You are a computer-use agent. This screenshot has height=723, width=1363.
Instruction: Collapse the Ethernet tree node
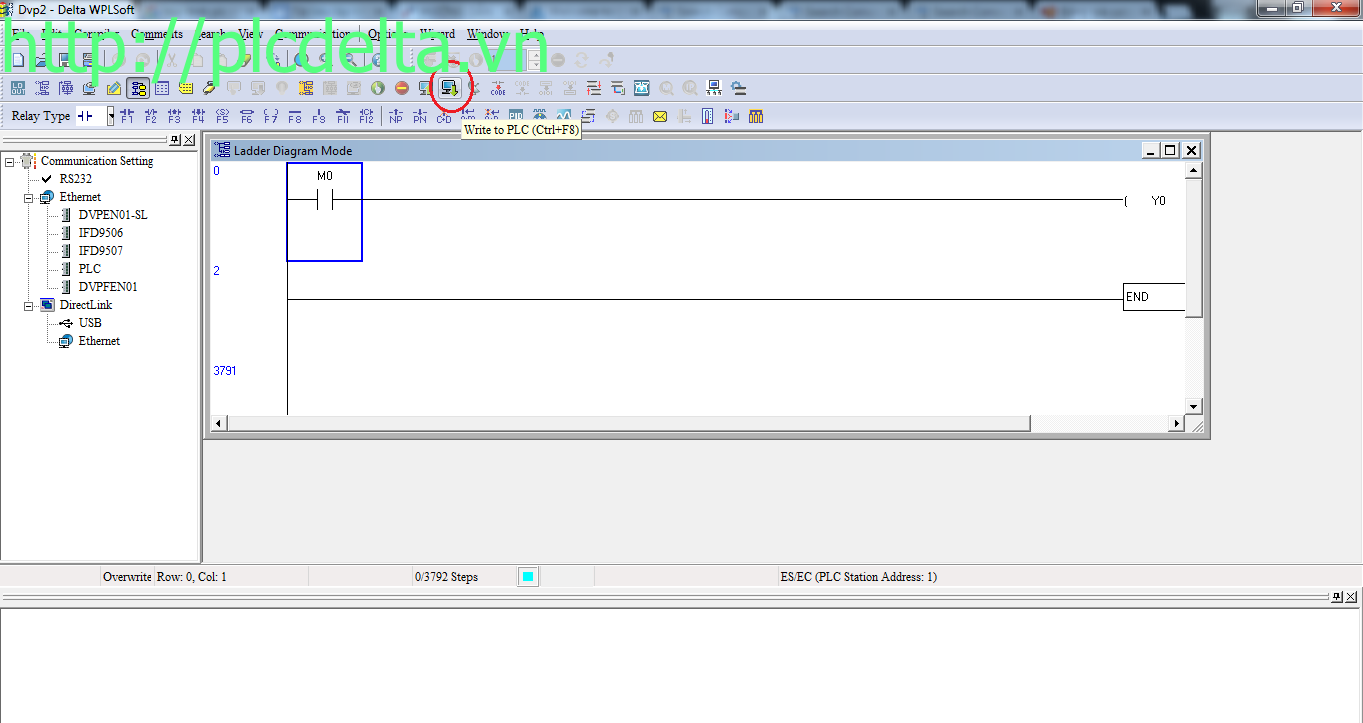point(28,197)
